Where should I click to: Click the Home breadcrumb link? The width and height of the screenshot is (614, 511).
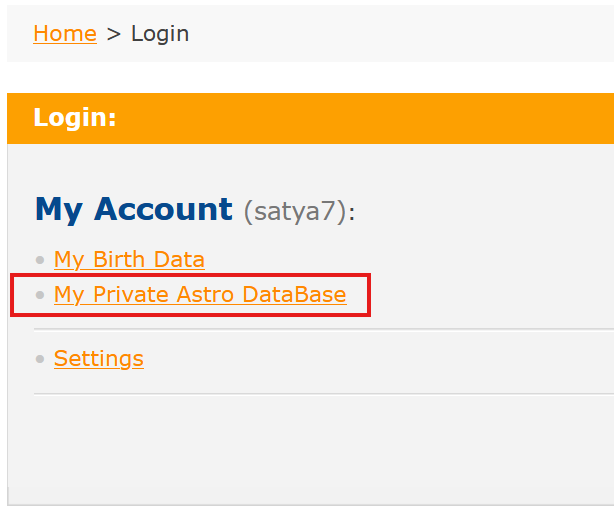tap(65, 34)
